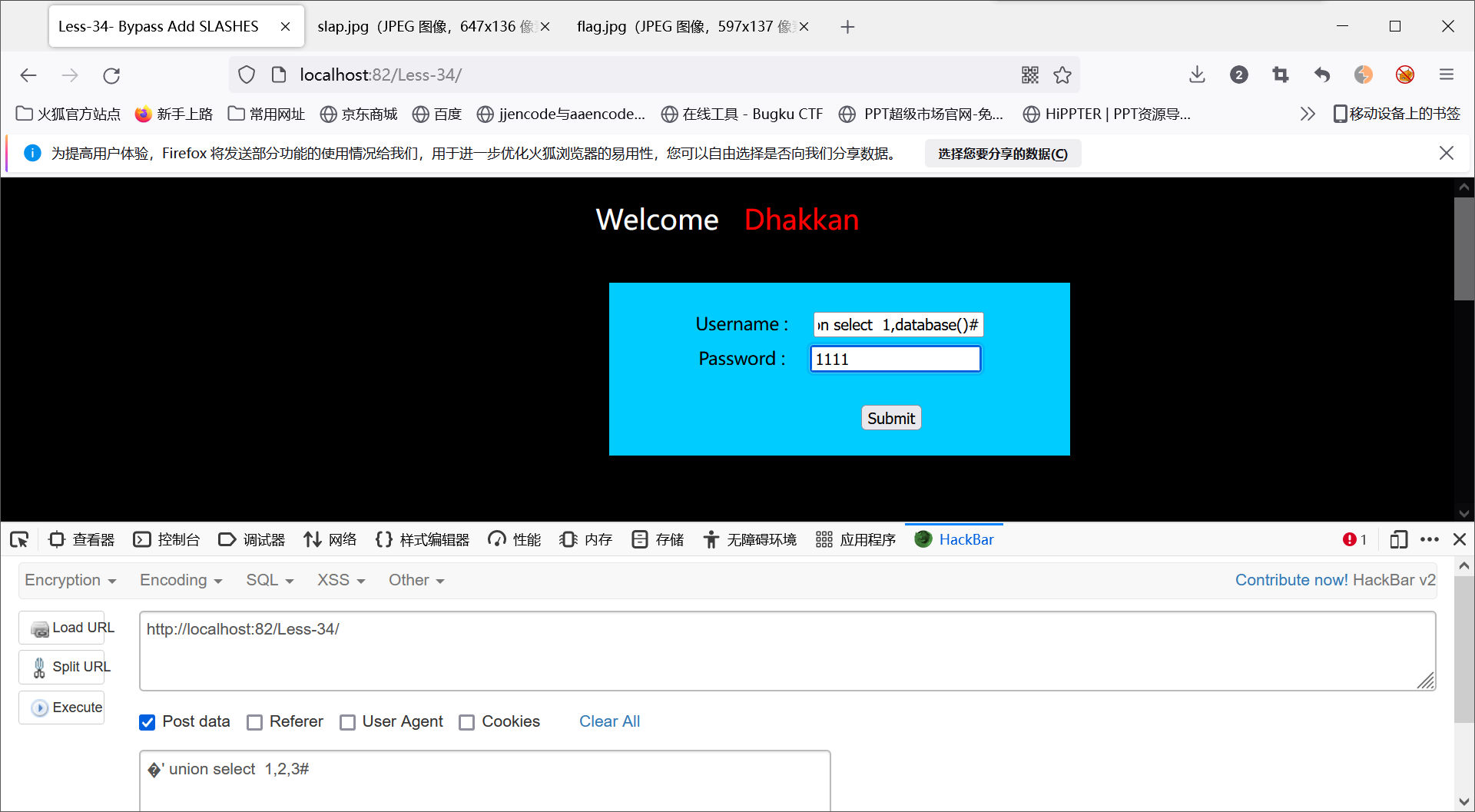Screen dimensions: 1475x812
Task: Select the 调试器 (Debugger) panel
Action: pyautogui.click(x=251, y=539)
